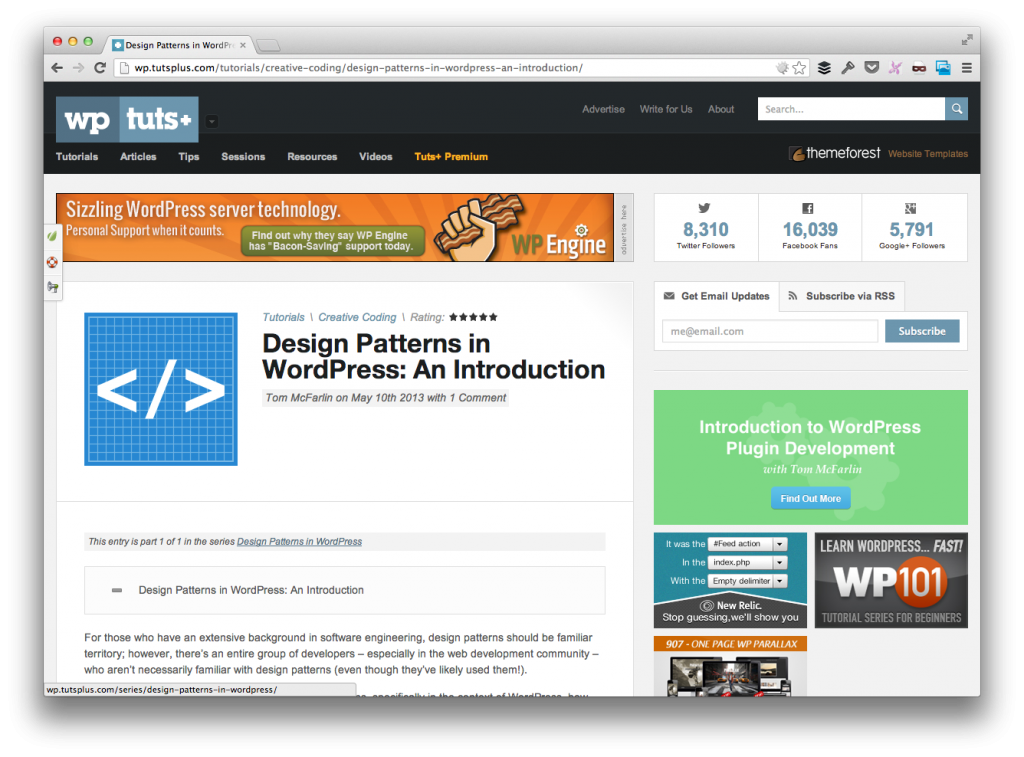This screenshot has width=1024, height=757.
Task: Open the Tips menu item
Action: pyautogui.click(x=189, y=157)
